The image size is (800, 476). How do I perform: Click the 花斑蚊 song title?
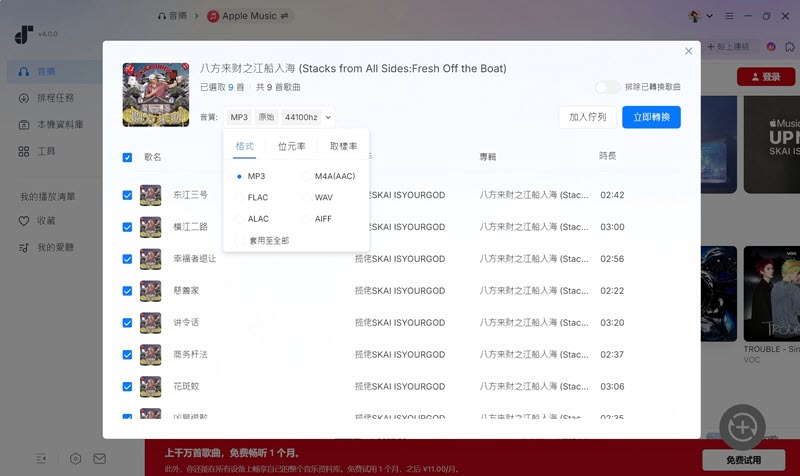pyautogui.click(x=186, y=387)
